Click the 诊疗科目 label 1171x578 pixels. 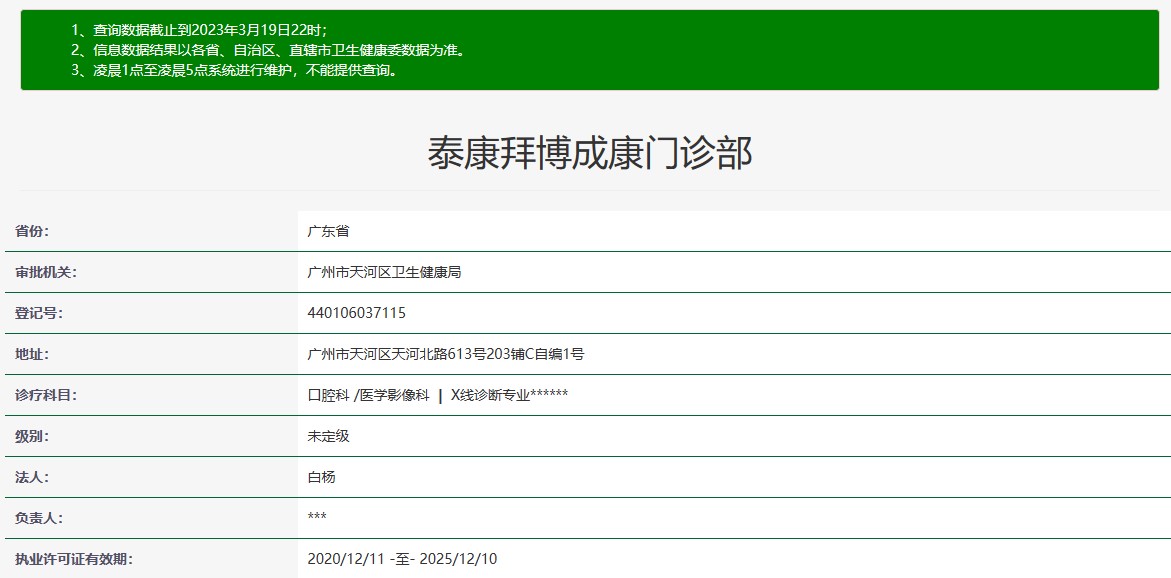[x=46, y=396]
